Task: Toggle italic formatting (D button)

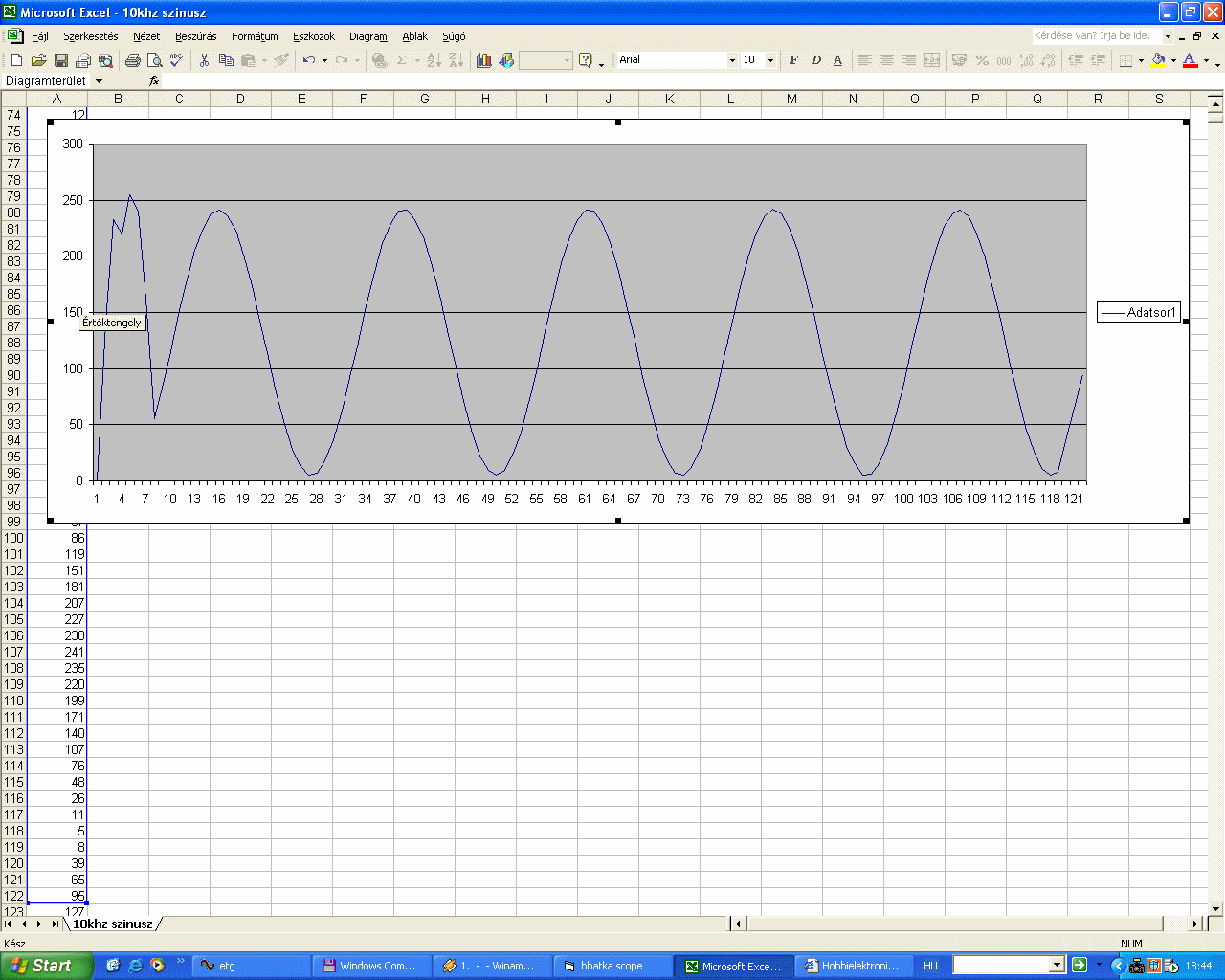Action: click(x=815, y=60)
